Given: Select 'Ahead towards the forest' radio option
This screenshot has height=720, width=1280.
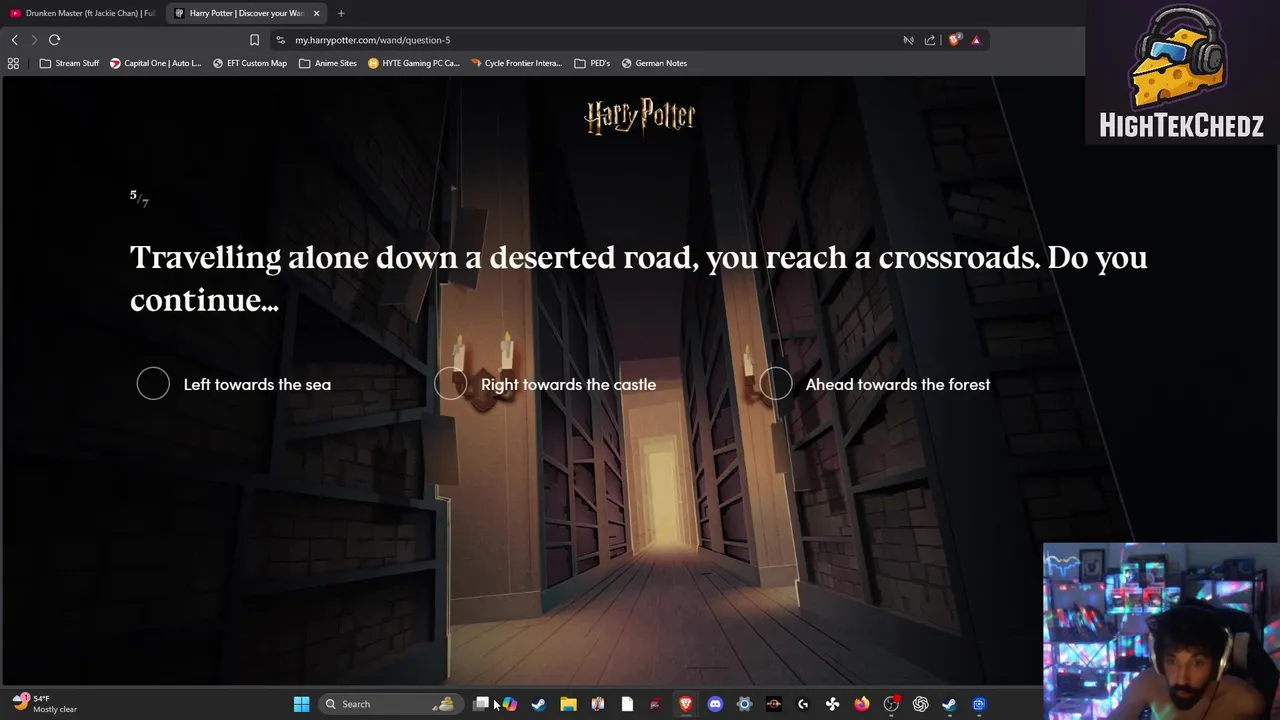Looking at the screenshot, I should 775,384.
